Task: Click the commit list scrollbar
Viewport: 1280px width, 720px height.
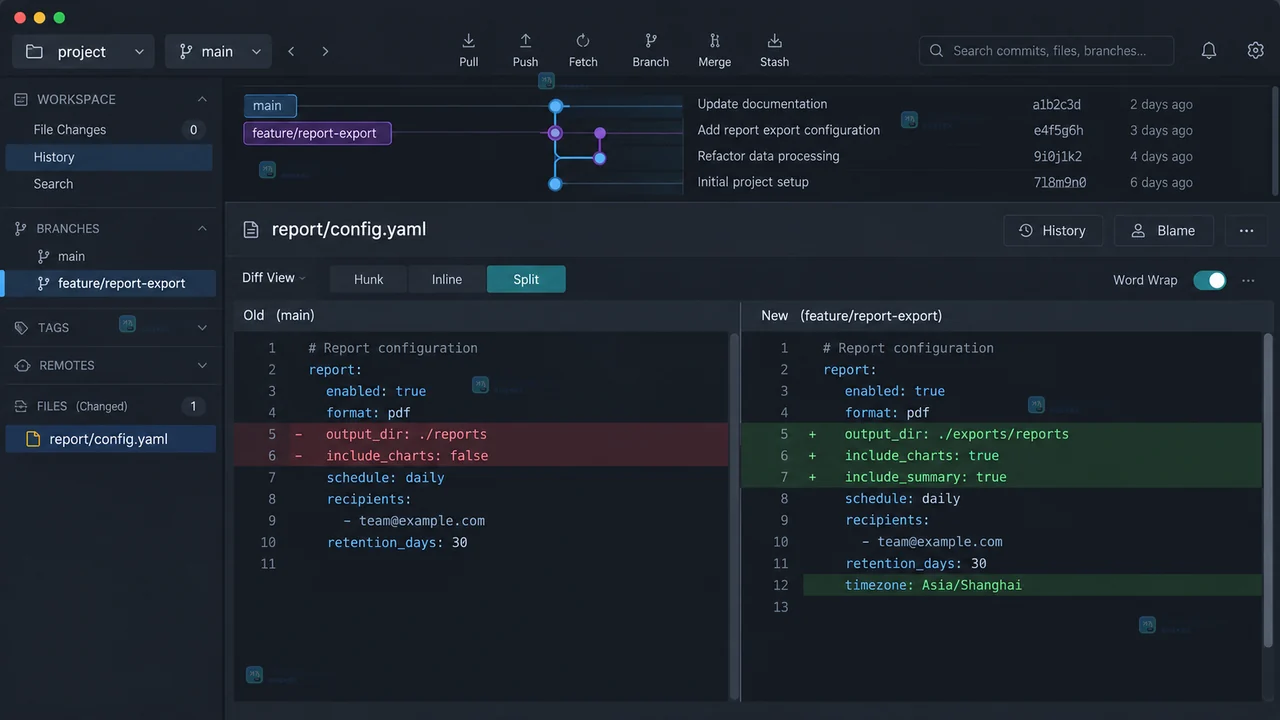Action: point(1273,141)
